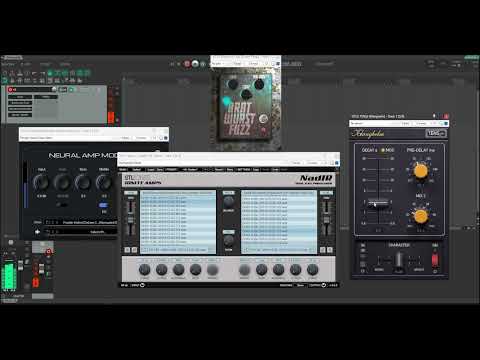Click the green level meter in mixer strip
480x360 pixels.
(9, 276)
